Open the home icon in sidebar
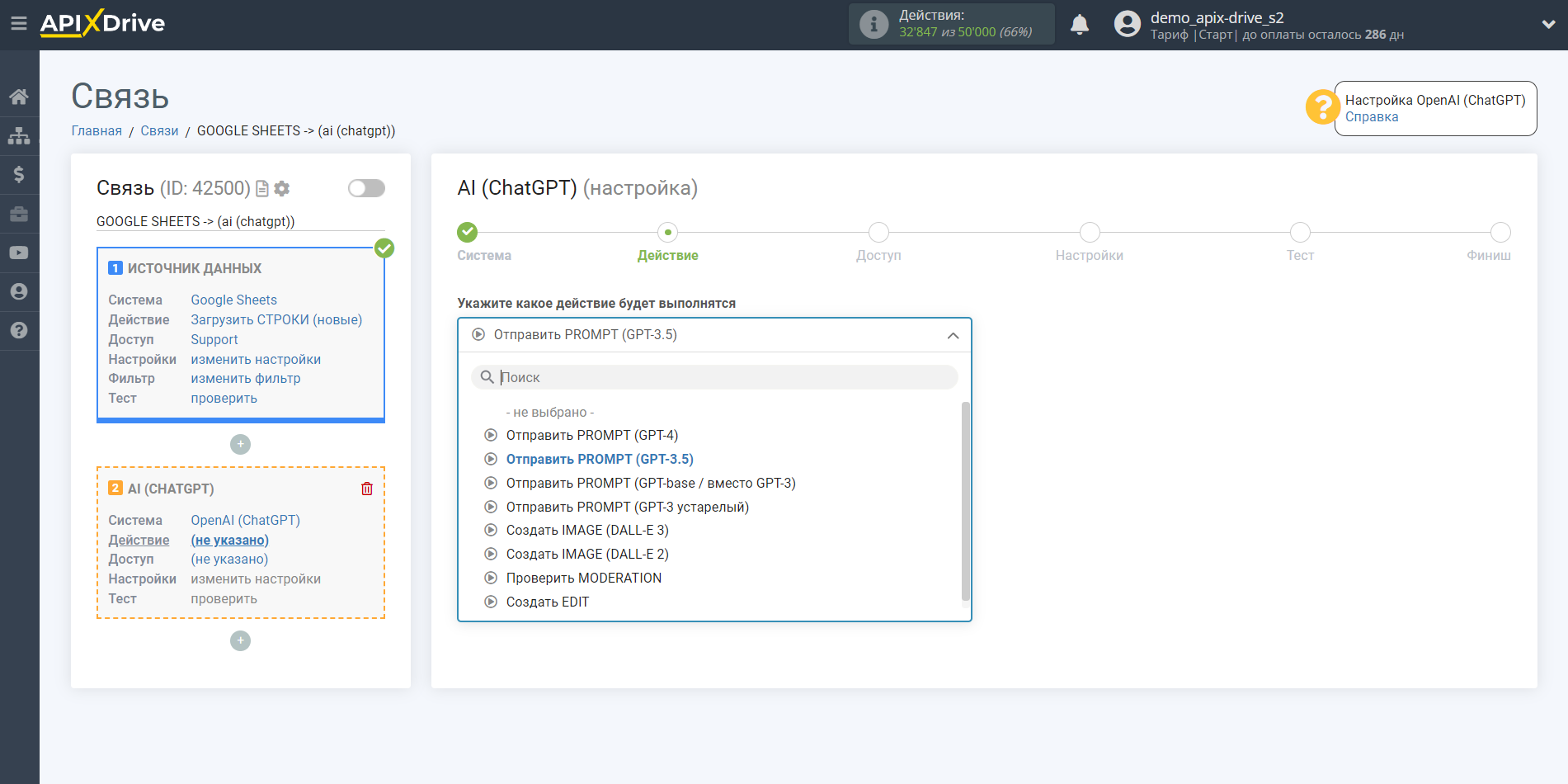 [x=19, y=97]
